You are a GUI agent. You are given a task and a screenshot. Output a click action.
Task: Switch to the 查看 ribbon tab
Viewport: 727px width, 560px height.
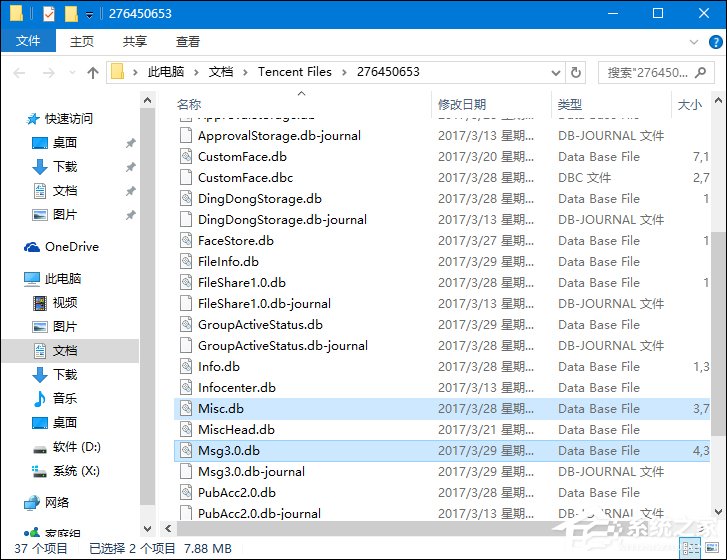(x=187, y=42)
